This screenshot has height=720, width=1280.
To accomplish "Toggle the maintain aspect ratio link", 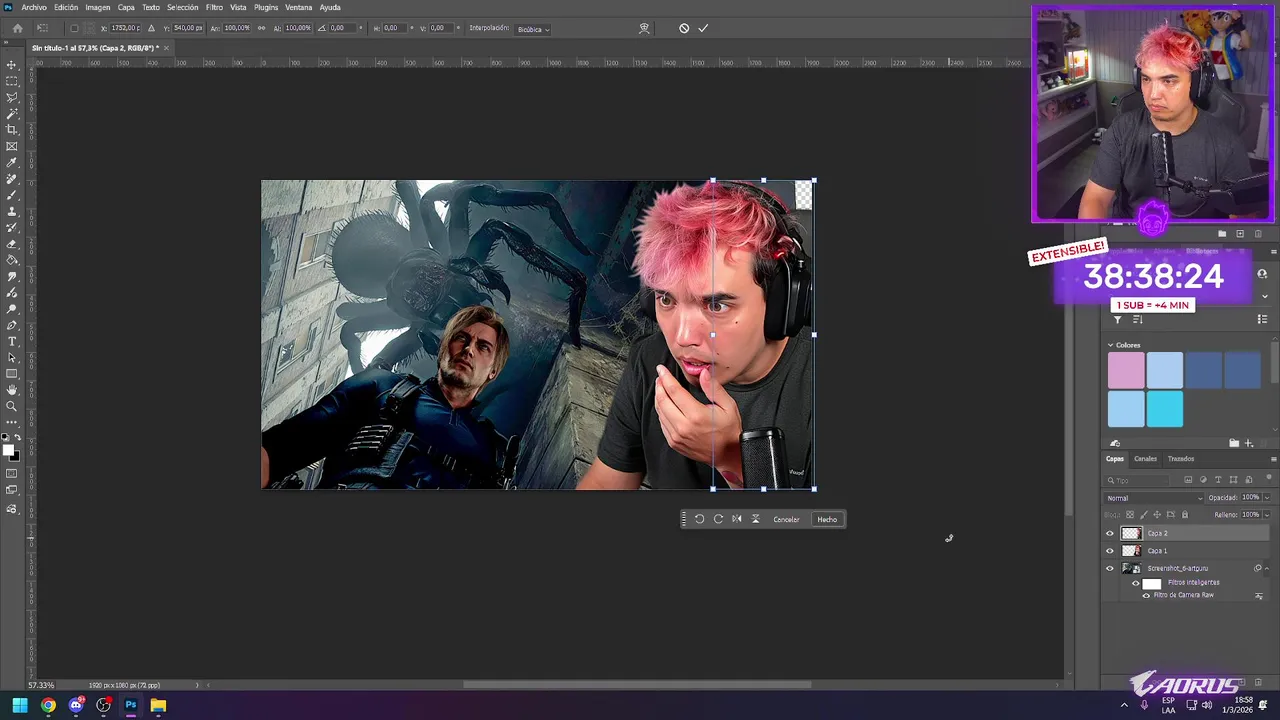I will (x=262, y=28).
